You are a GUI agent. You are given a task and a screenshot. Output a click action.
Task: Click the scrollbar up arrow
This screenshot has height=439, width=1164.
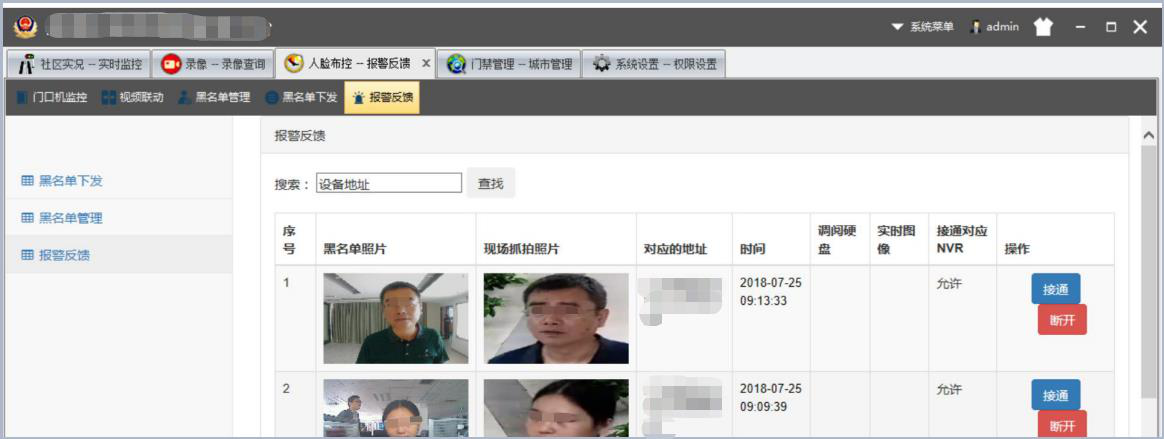1148,135
